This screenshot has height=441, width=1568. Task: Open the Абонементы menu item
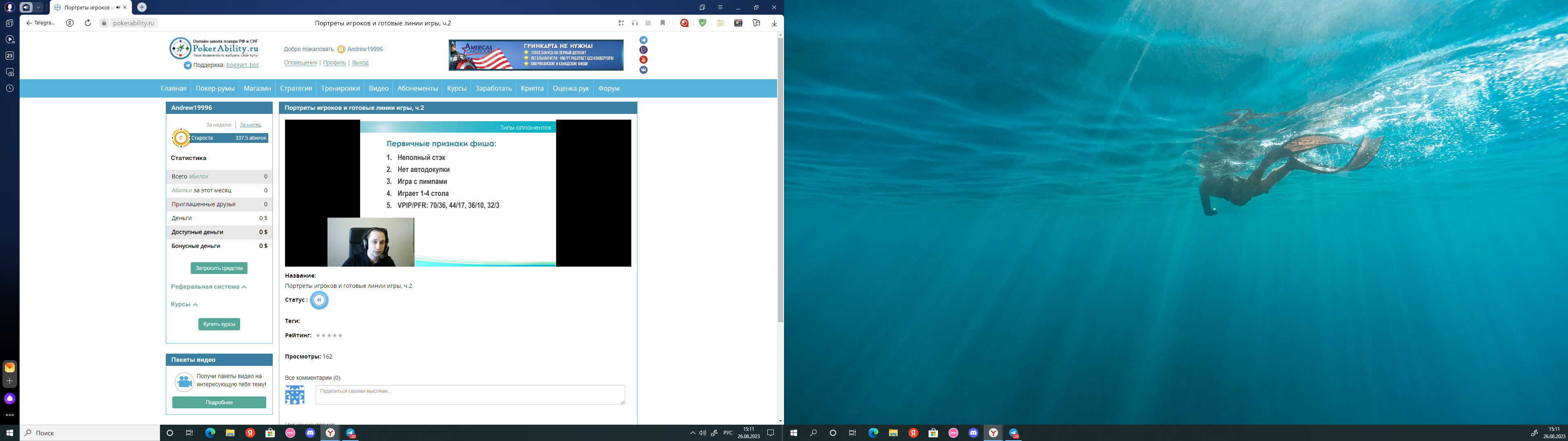tap(418, 88)
